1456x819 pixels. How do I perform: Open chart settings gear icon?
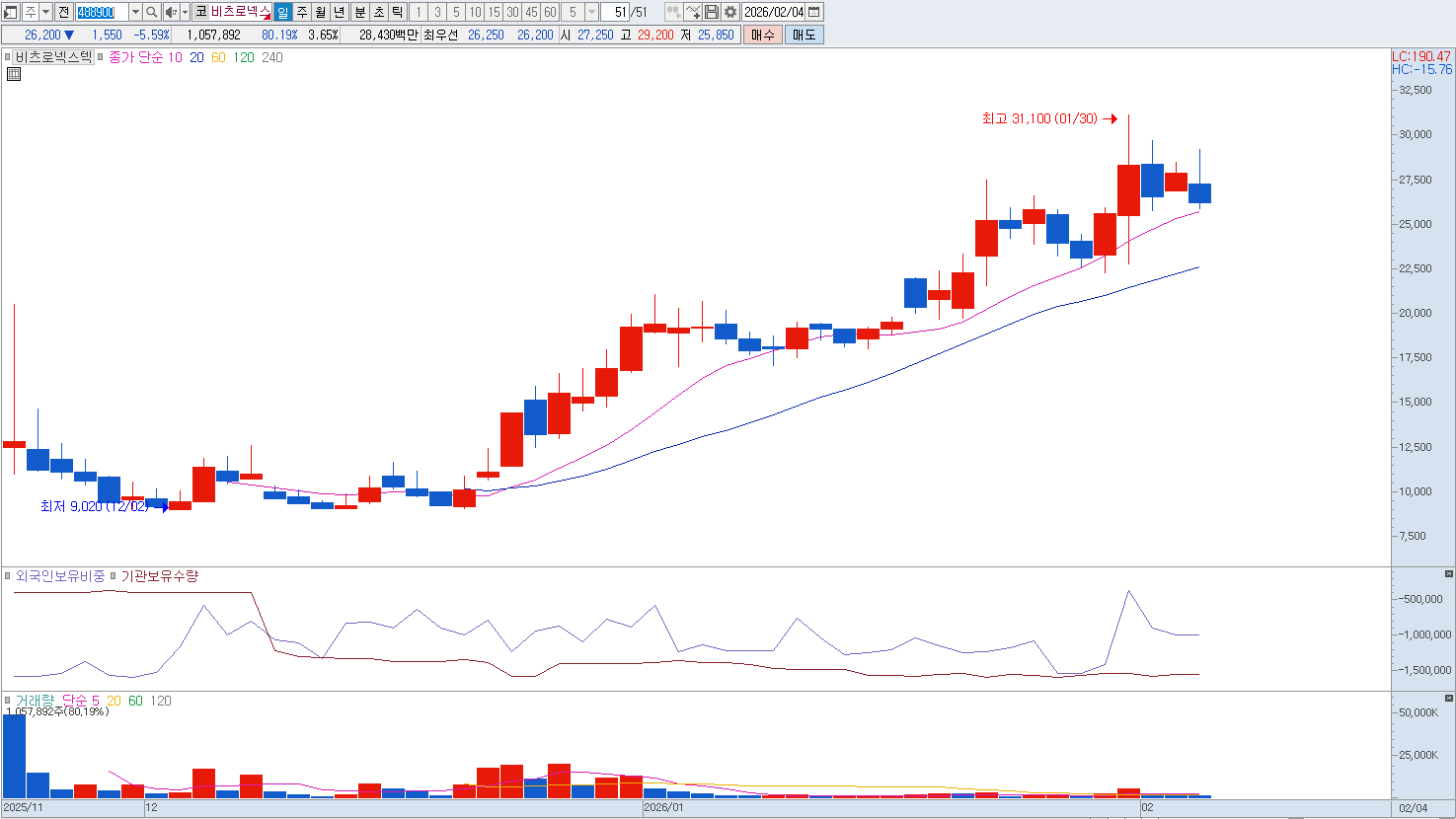[x=730, y=12]
